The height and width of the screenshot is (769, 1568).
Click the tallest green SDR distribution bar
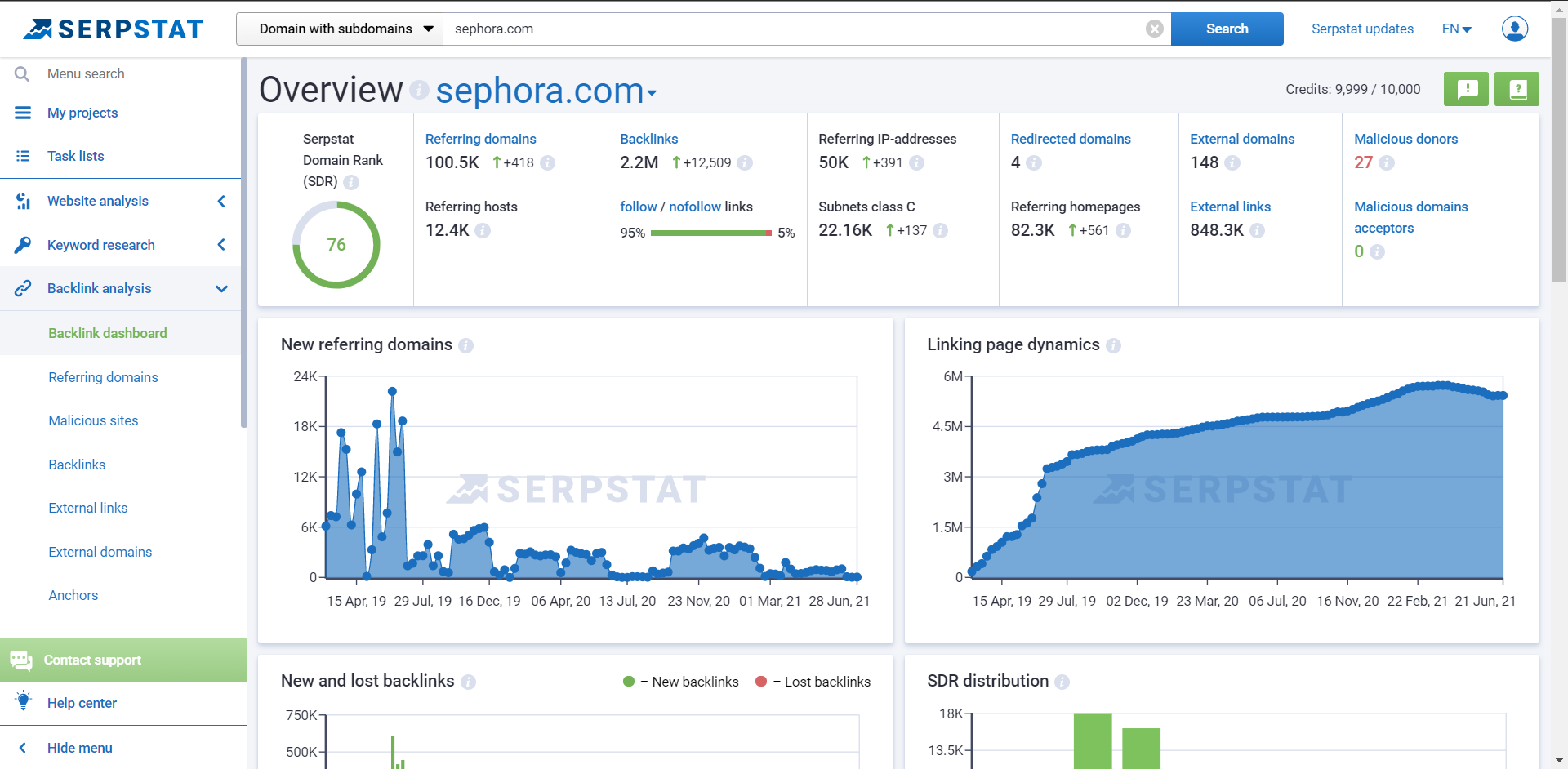[x=1092, y=741]
